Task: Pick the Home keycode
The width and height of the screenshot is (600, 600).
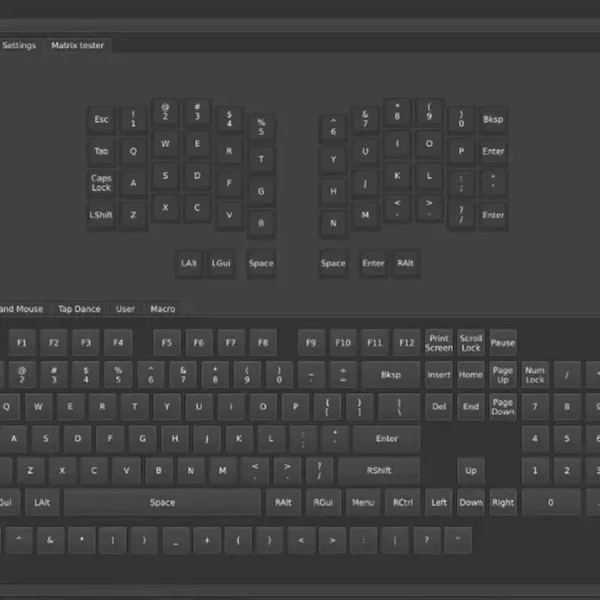Action: (471, 375)
